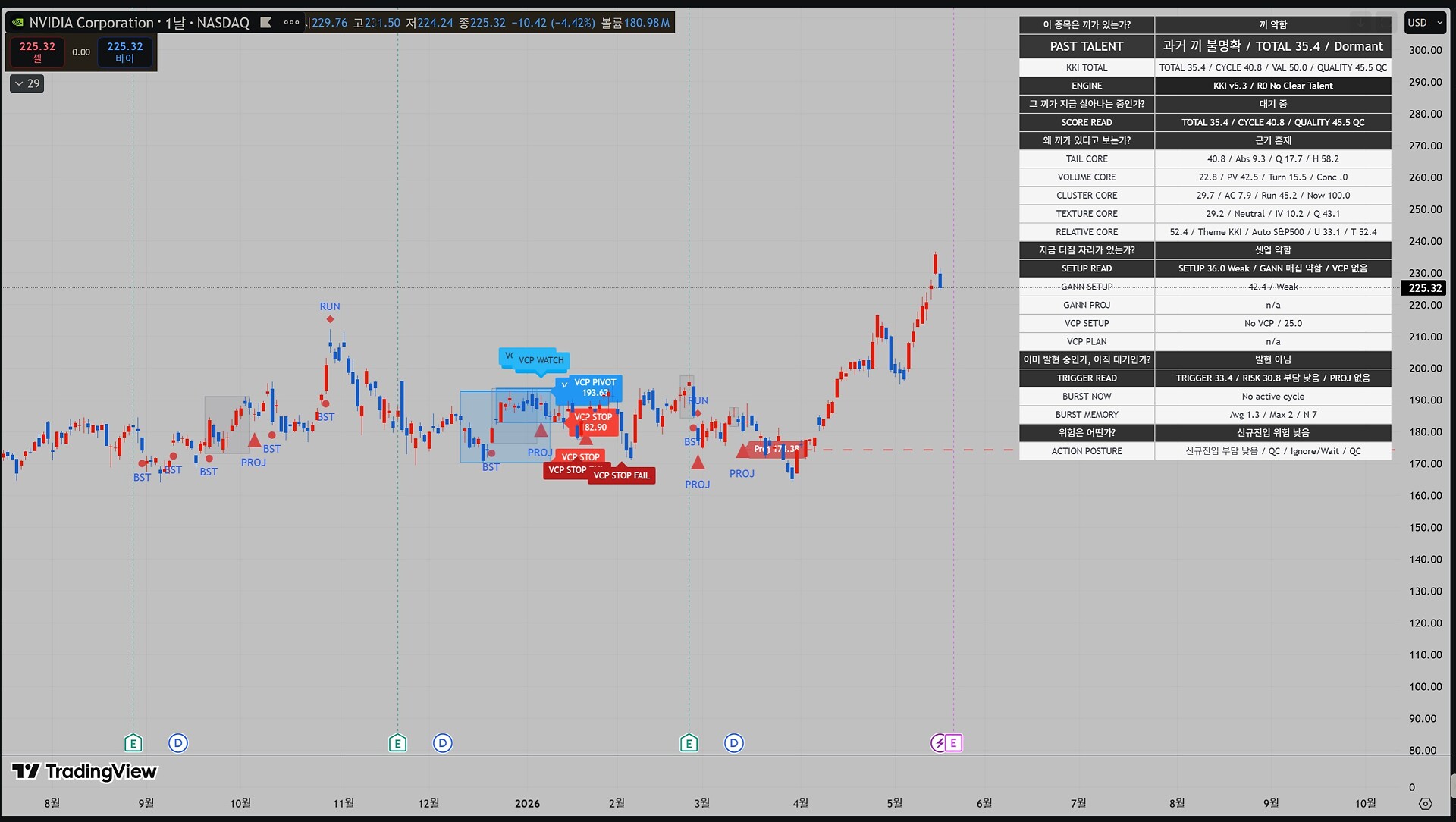Open the USD currency dropdown
This screenshot has height=822, width=1456.
(1425, 23)
